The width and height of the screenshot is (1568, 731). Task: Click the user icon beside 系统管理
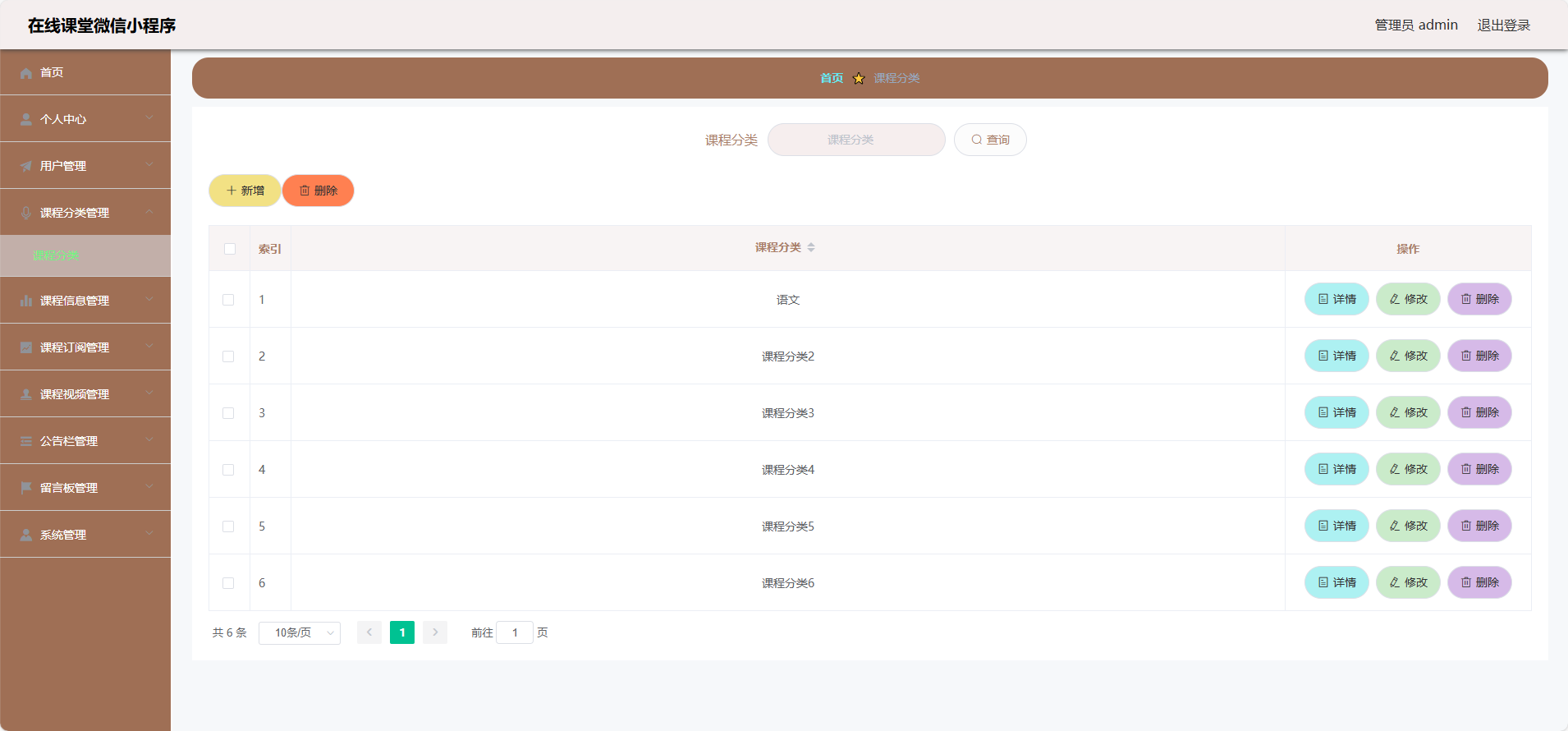26,536
